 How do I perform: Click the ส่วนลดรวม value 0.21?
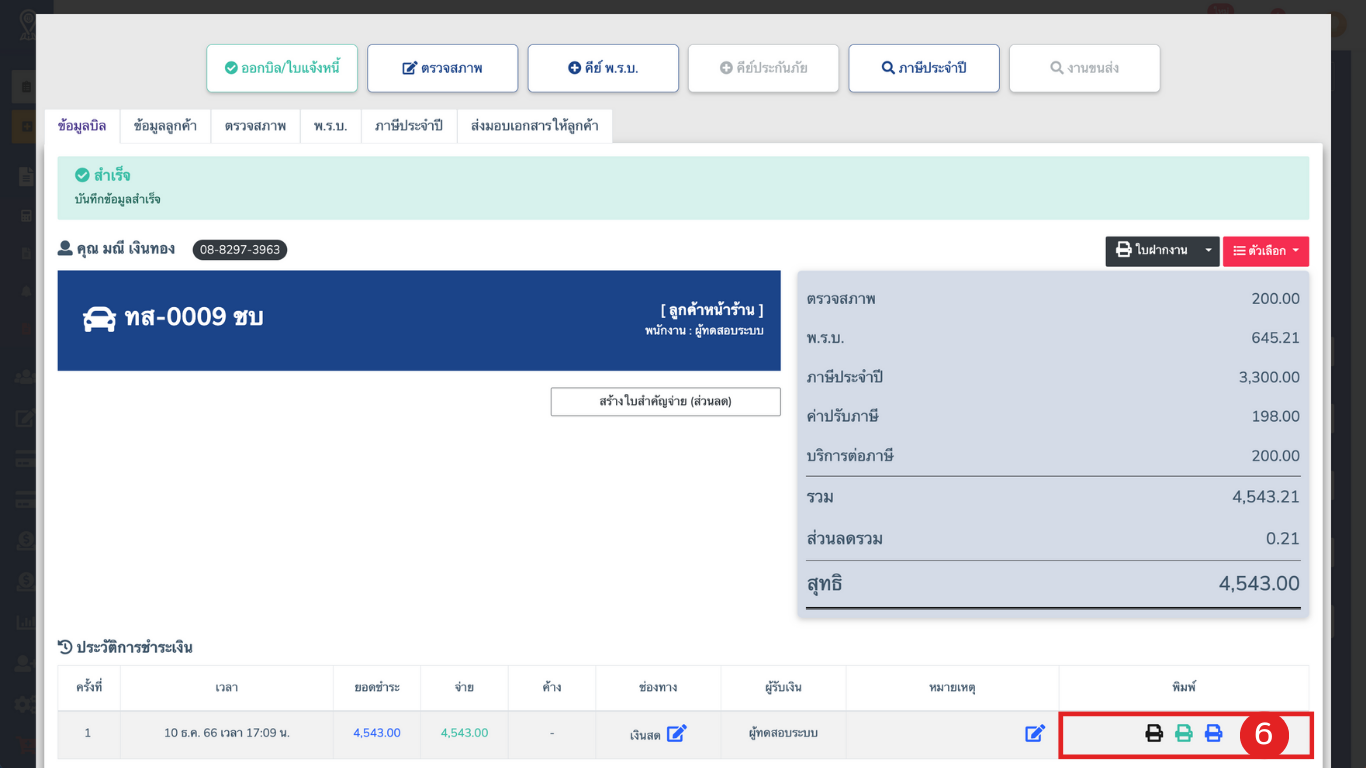click(x=1283, y=539)
